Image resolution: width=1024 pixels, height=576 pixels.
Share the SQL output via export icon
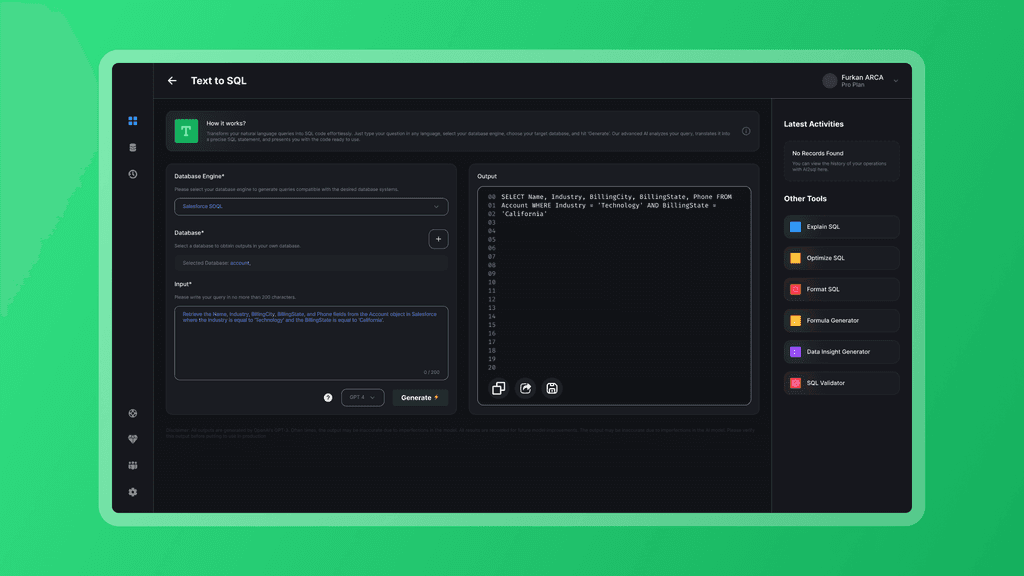[525, 389]
